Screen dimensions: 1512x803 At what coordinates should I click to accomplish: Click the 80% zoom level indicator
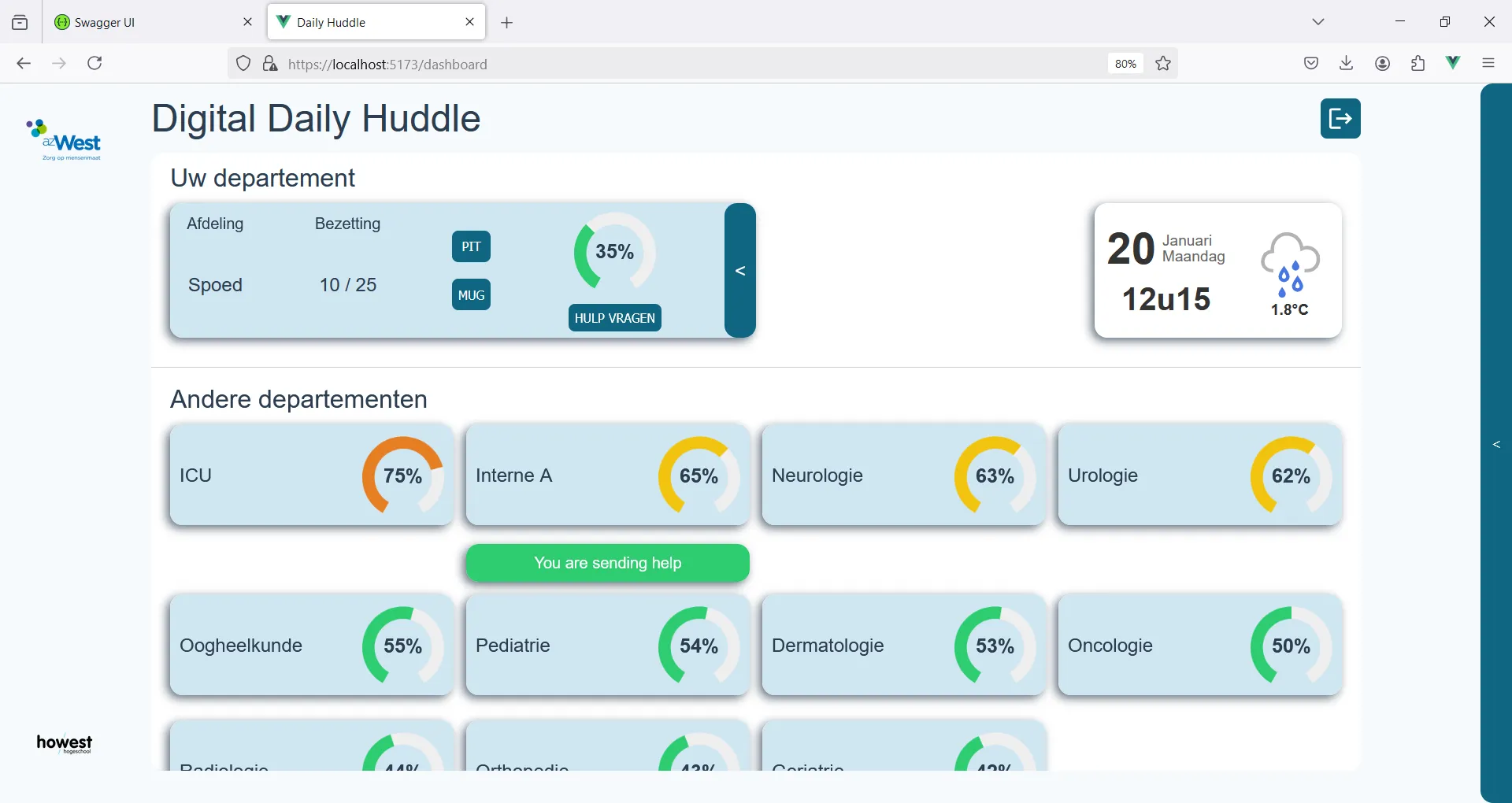click(1125, 64)
